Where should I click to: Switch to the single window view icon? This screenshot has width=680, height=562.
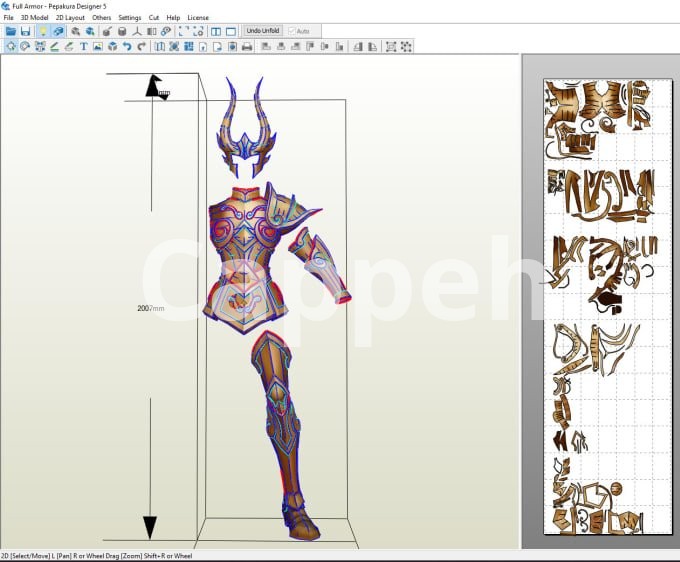click(x=231, y=31)
